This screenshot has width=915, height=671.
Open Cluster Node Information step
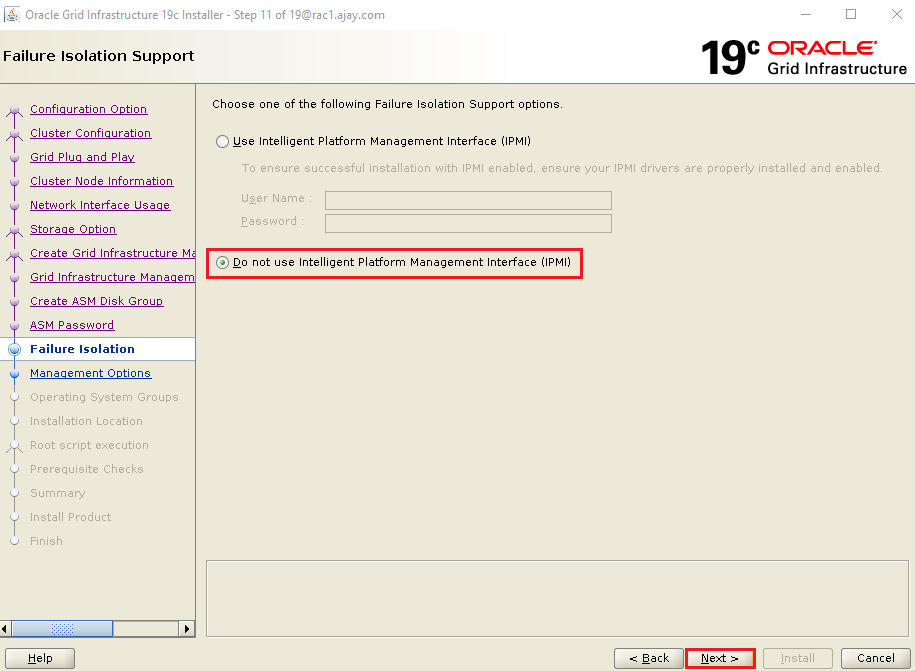[x=102, y=181]
